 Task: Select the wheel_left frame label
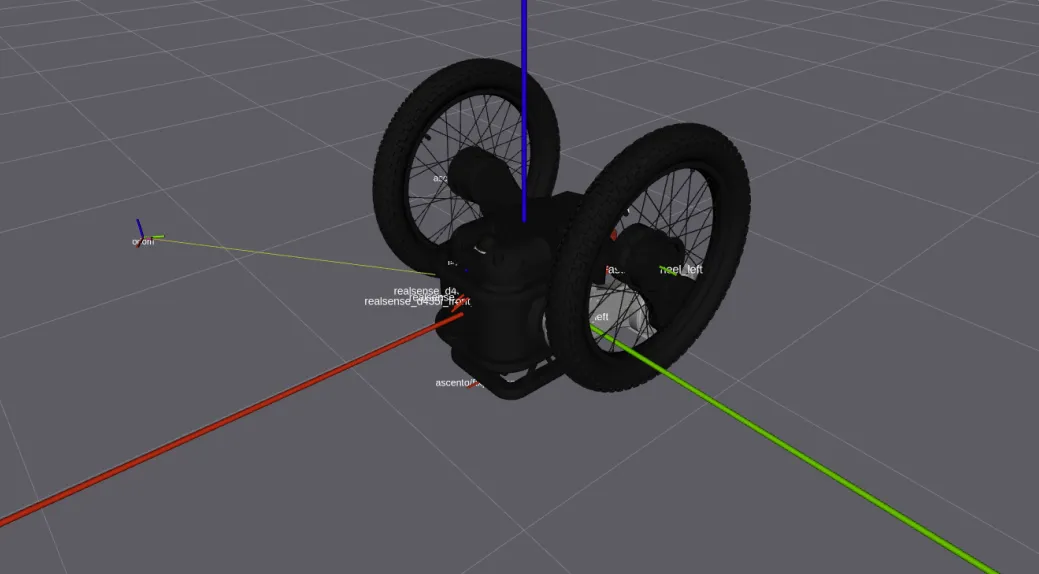680,269
